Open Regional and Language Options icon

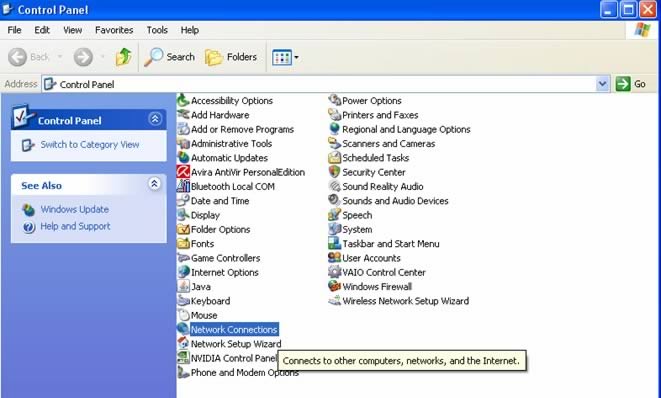click(x=334, y=129)
